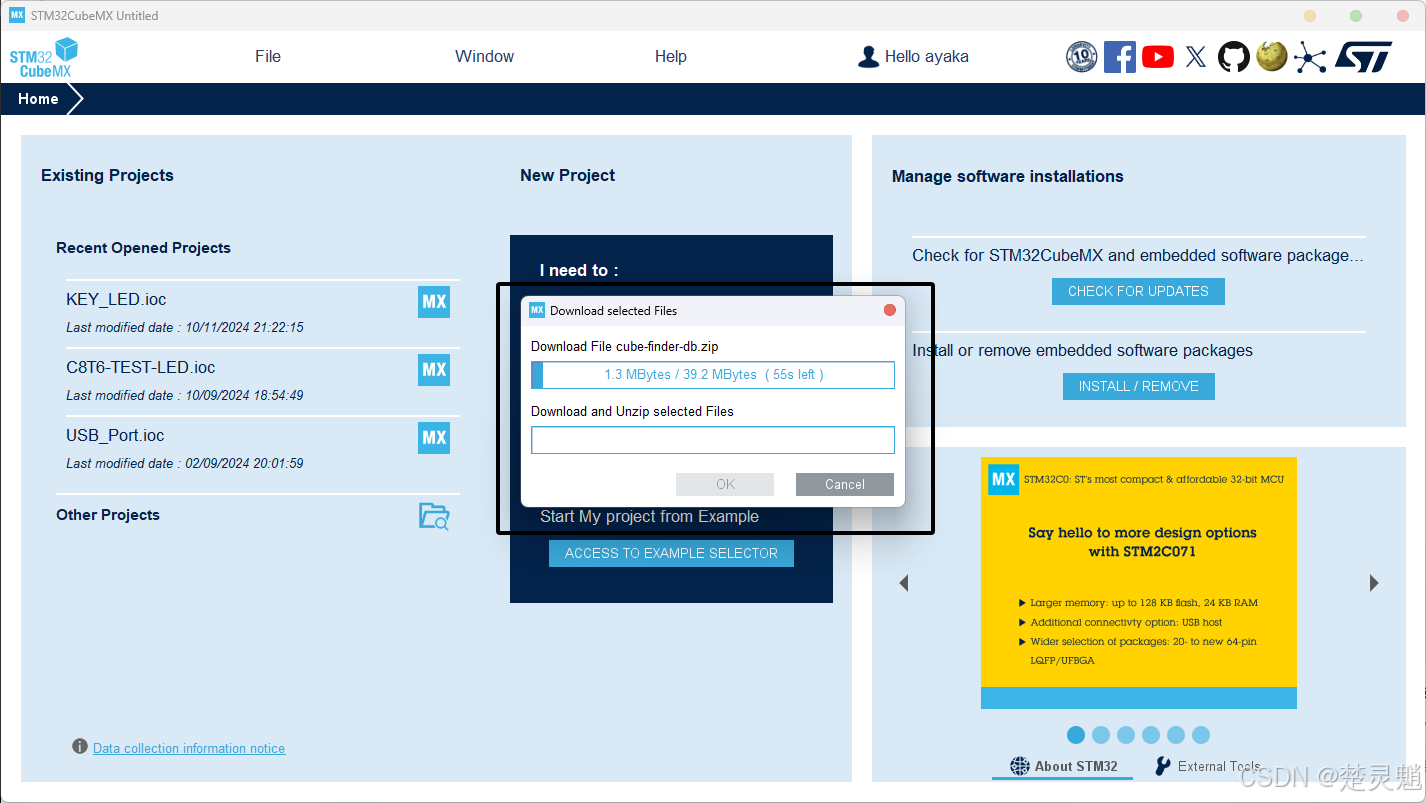Open C8T6-TEST-LED.ioc via its MX icon
Image resolution: width=1426 pixels, height=803 pixels.
[x=434, y=370]
